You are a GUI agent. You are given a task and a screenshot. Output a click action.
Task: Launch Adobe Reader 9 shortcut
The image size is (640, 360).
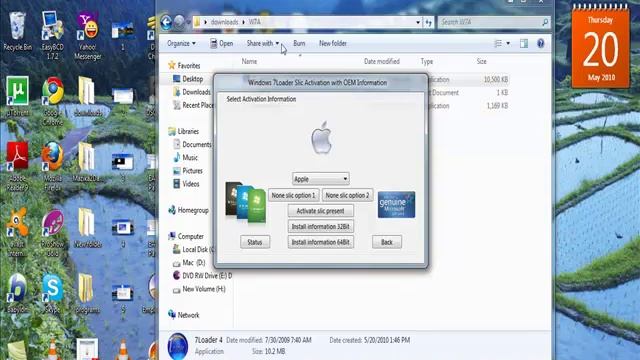pos(17,166)
